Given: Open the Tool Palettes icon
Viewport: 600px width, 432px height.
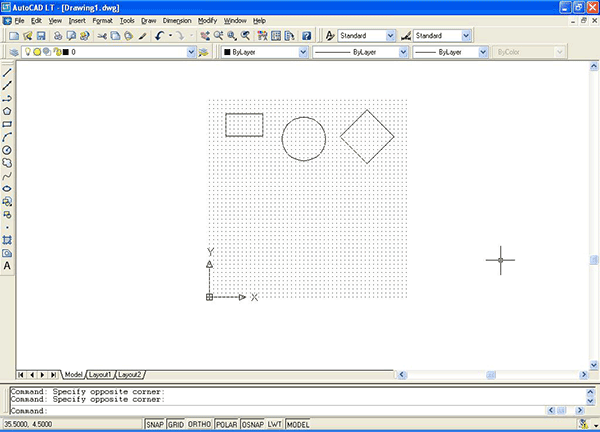Looking at the screenshot, I should click(x=290, y=36).
